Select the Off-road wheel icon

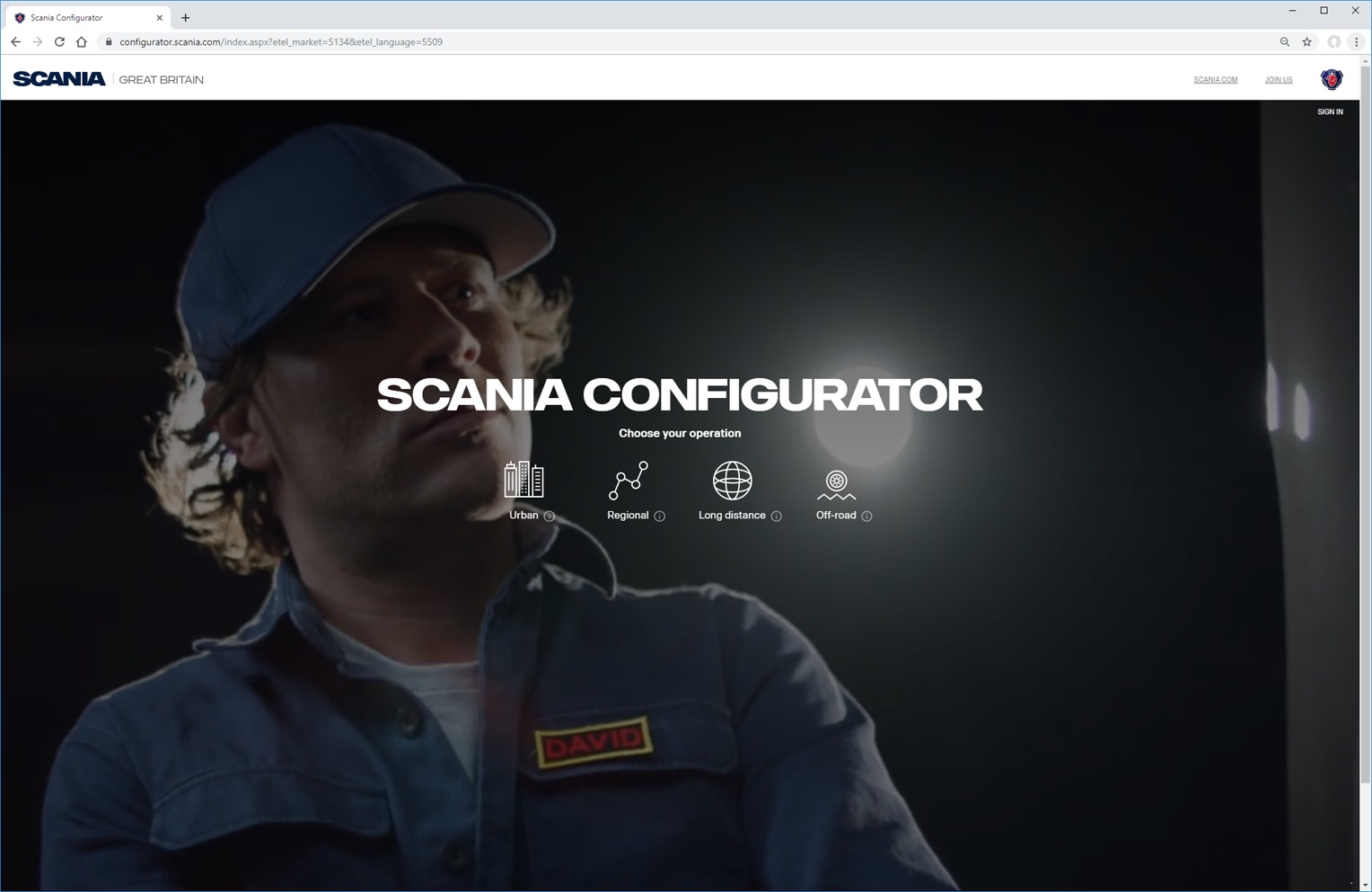[836, 484]
